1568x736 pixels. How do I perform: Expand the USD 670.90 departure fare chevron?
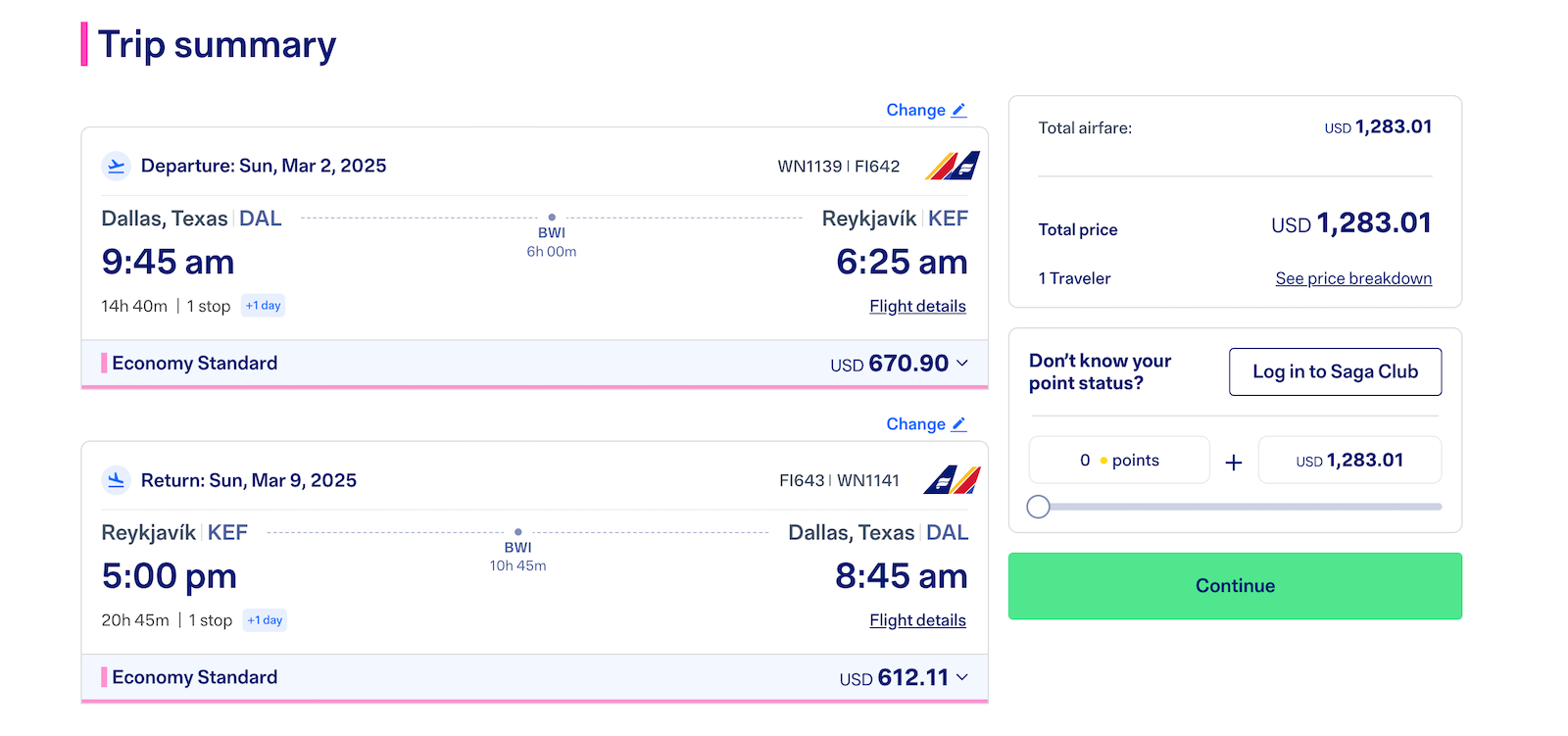(962, 364)
